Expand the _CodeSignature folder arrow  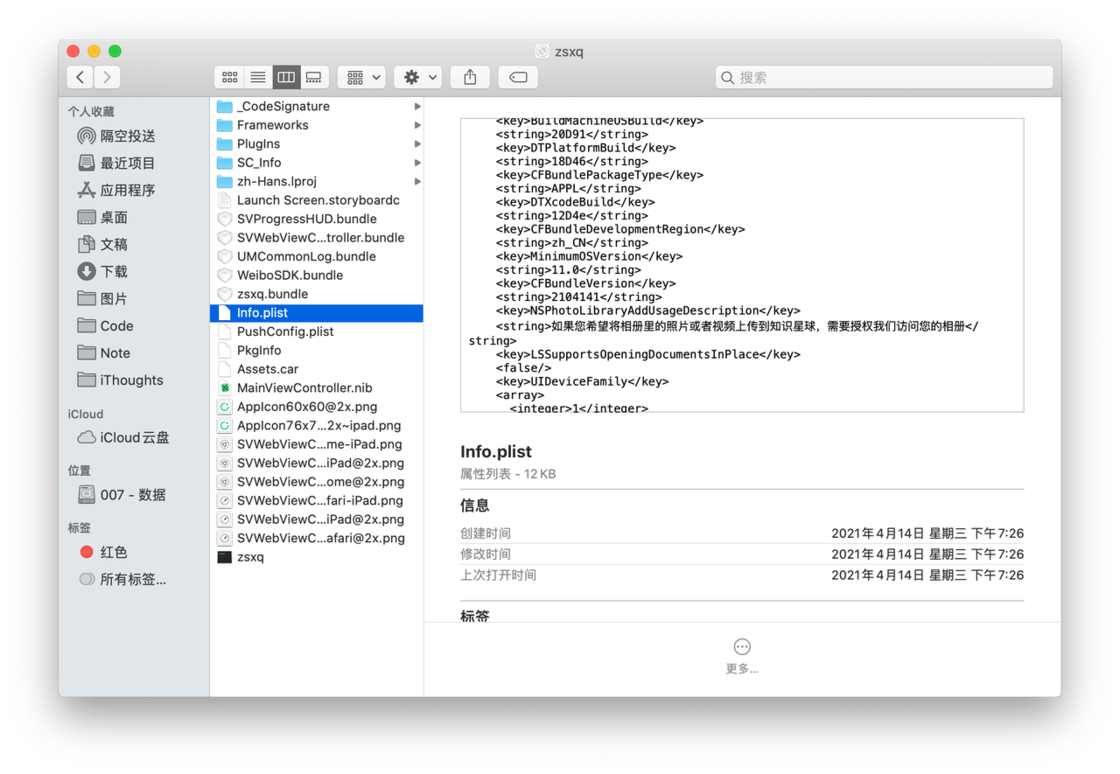417,106
